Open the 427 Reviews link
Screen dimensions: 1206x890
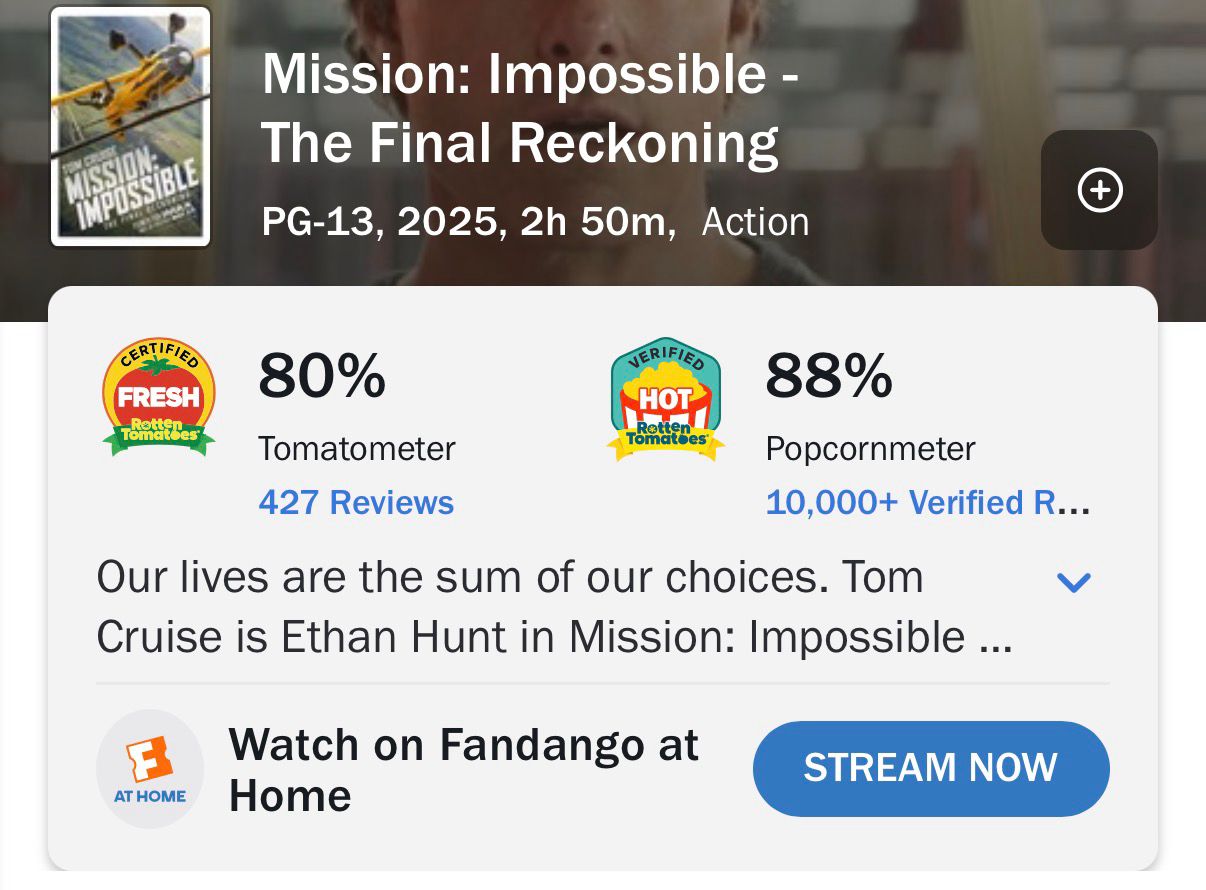356,502
